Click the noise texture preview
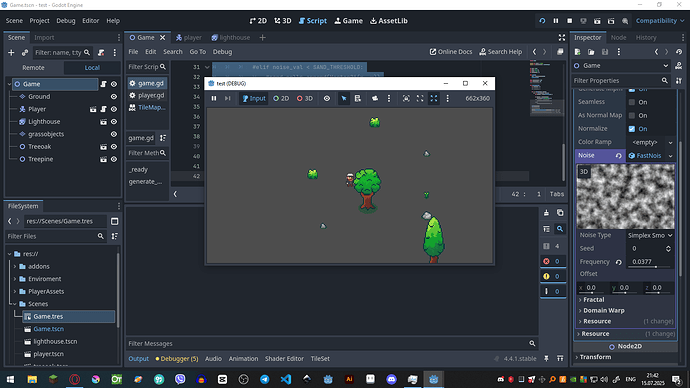This screenshot has height=388, width=690. 625,197
